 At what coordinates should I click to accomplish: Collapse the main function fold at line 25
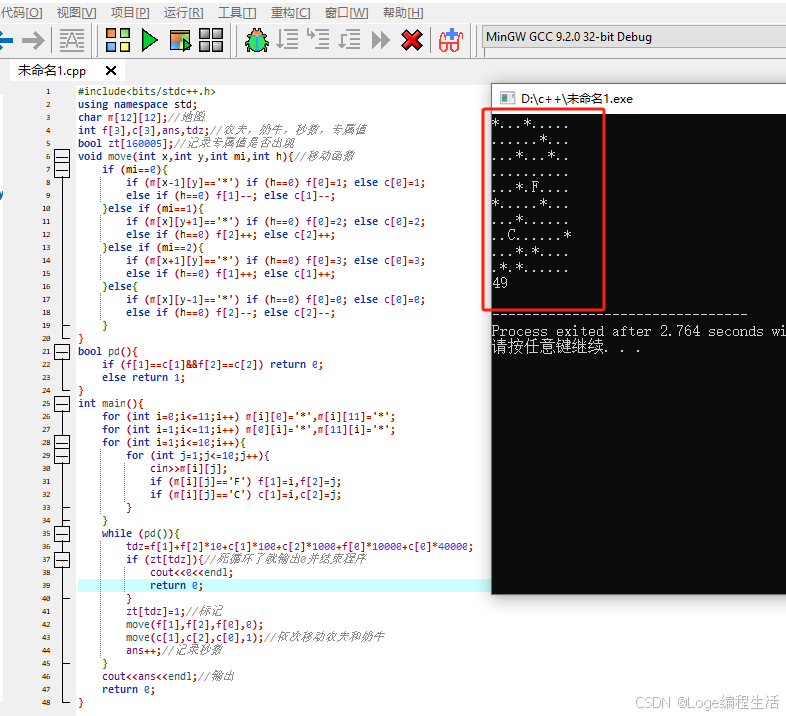point(62,404)
